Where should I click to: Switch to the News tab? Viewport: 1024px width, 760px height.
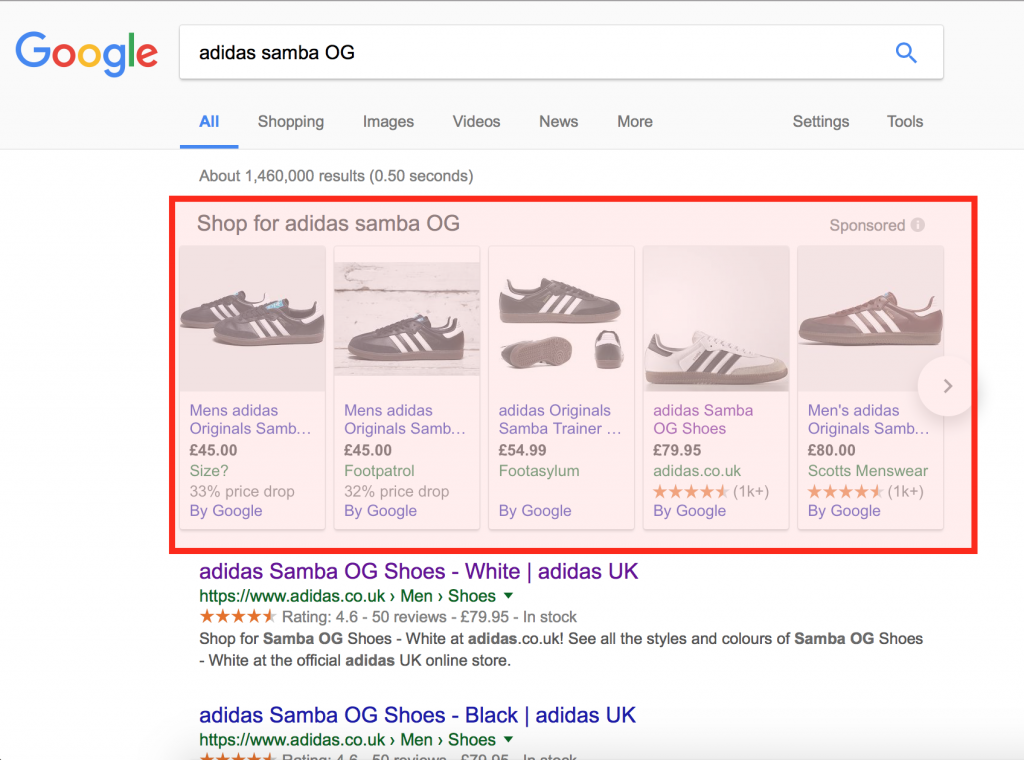coord(558,121)
